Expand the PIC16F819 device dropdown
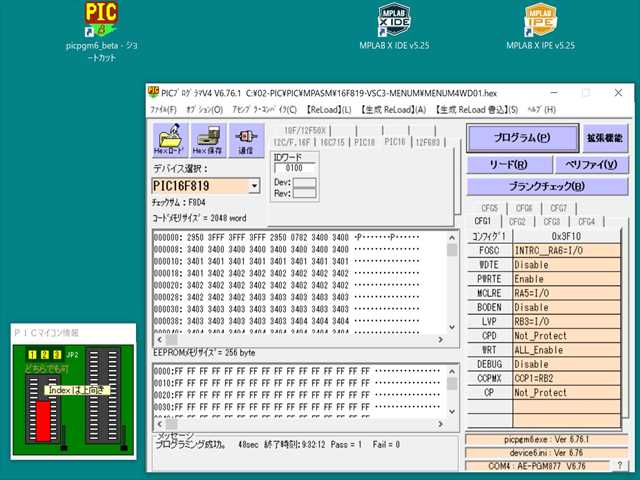The width and height of the screenshot is (640, 480). [254, 186]
